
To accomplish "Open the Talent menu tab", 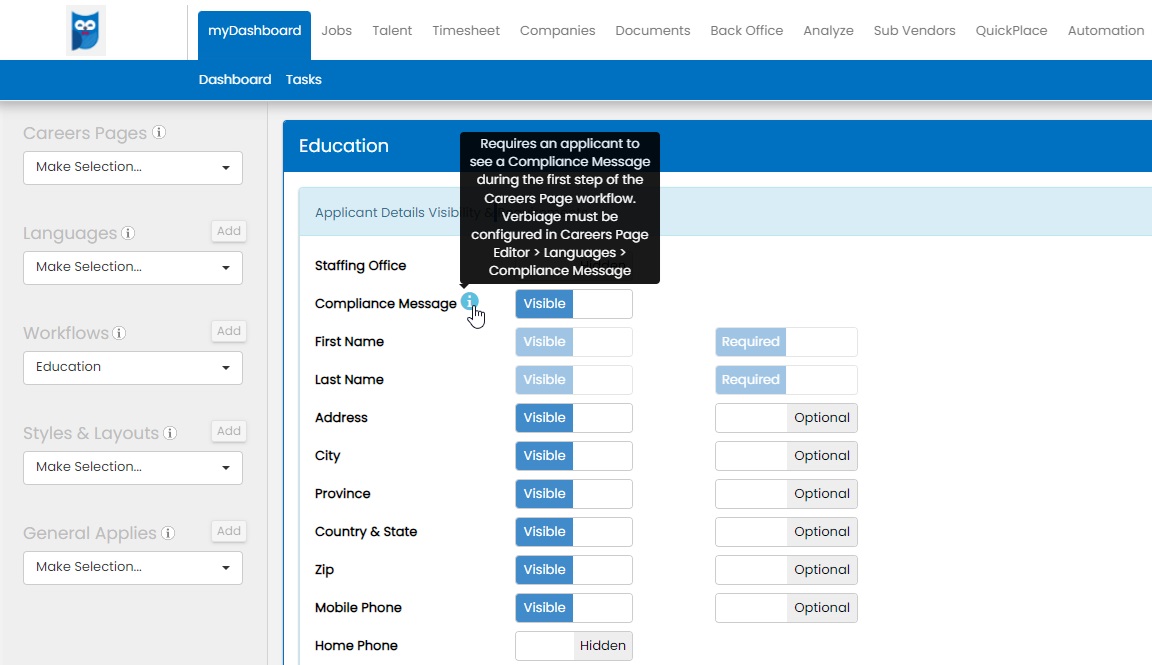I will [x=392, y=31].
